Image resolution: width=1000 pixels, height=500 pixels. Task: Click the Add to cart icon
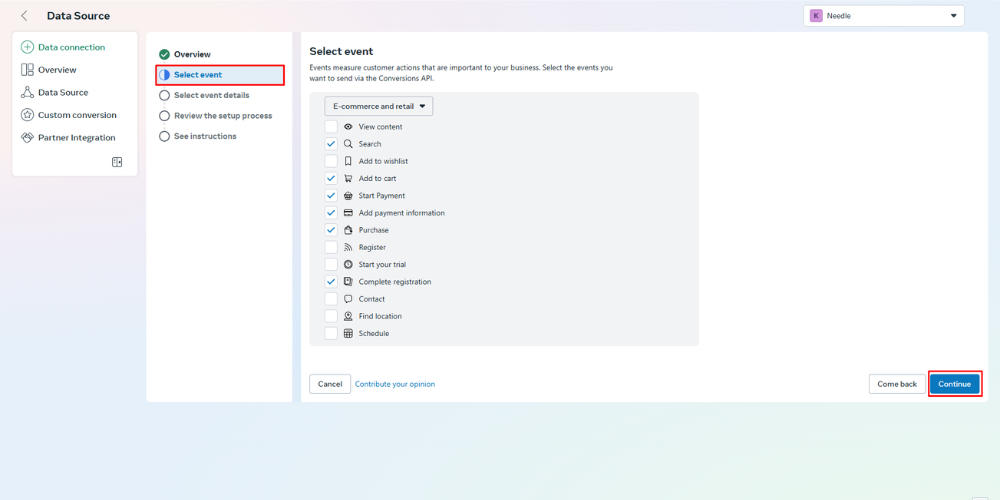pos(348,179)
